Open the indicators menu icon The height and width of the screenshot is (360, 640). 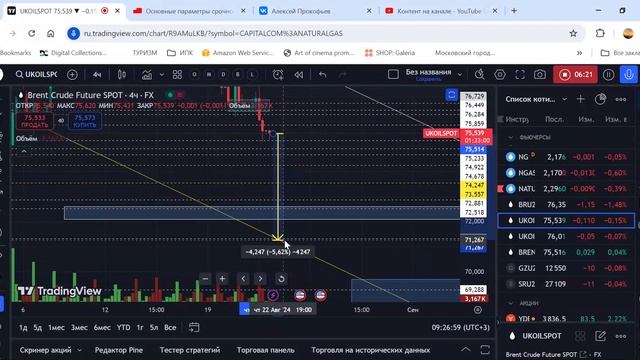point(147,75)
